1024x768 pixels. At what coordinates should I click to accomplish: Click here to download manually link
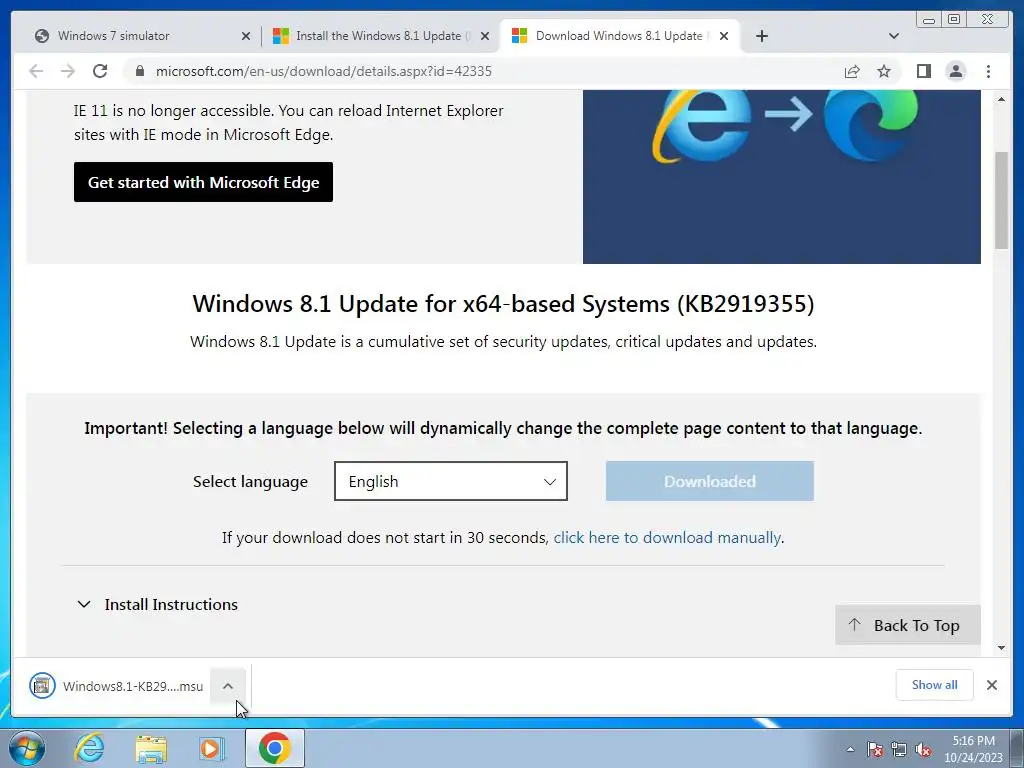pyautogui.click(x=667, y=537)
